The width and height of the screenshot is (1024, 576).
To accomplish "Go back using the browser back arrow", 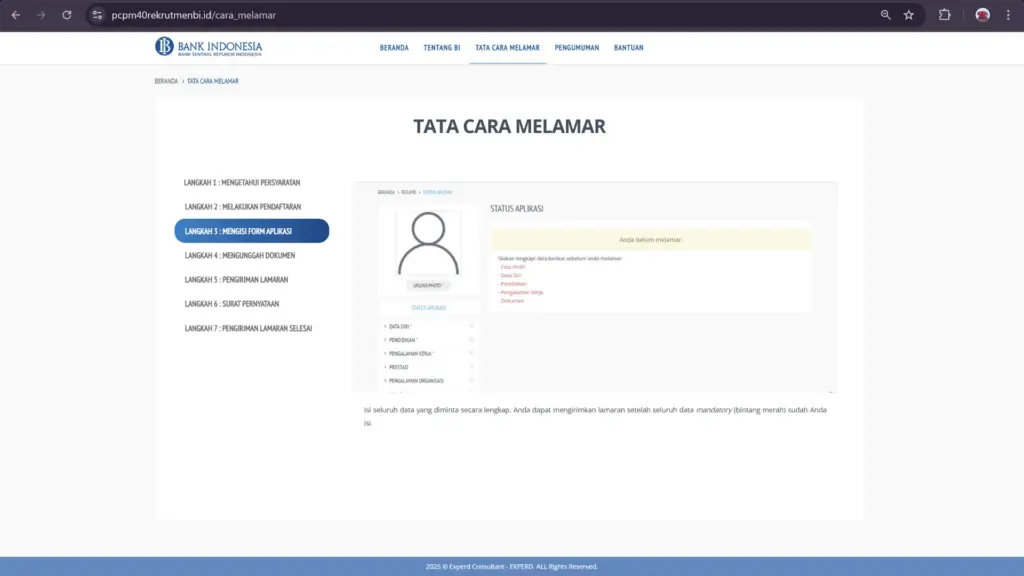I will 16,15.
